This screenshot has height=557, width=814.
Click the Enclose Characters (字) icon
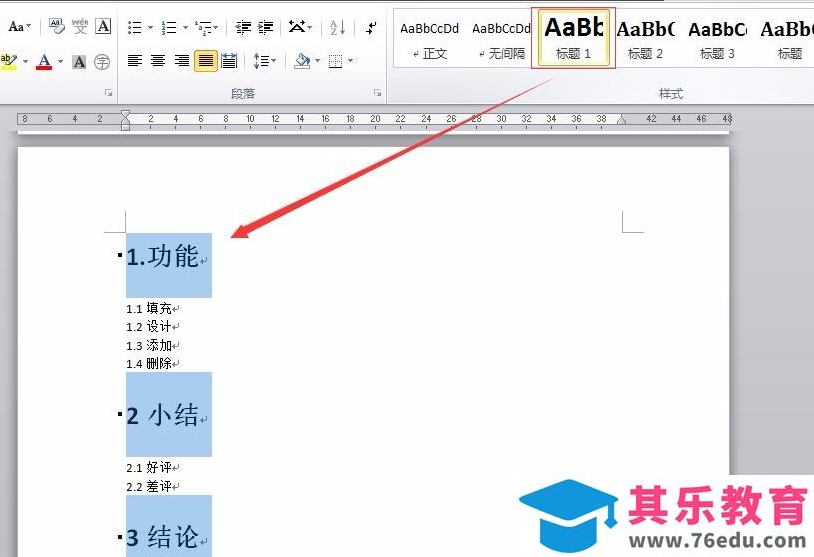(x=102, y=62)
